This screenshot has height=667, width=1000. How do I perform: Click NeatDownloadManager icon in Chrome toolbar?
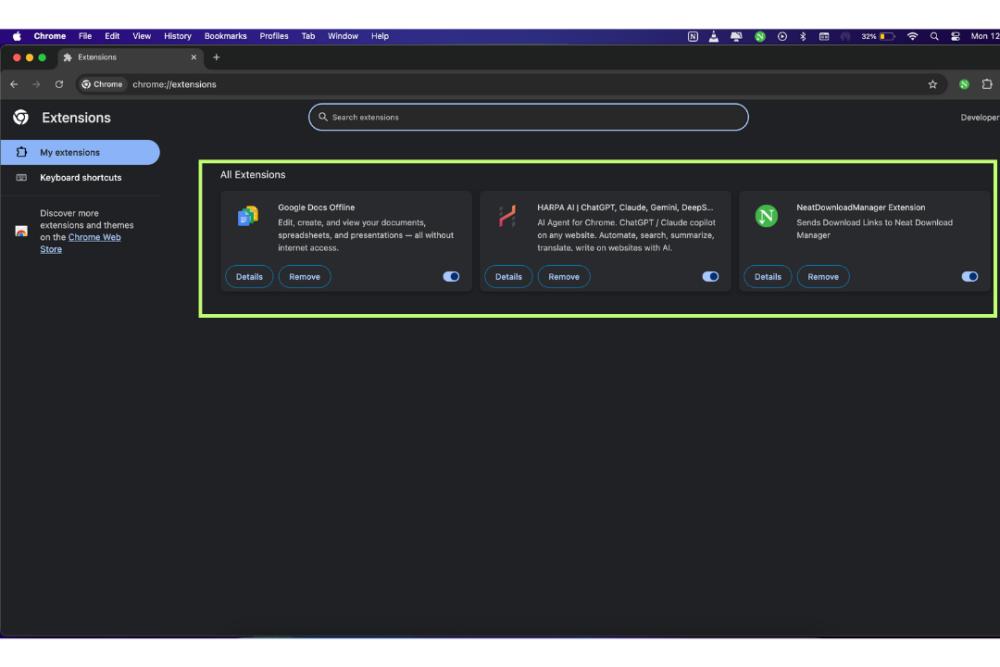coord(964,84)
